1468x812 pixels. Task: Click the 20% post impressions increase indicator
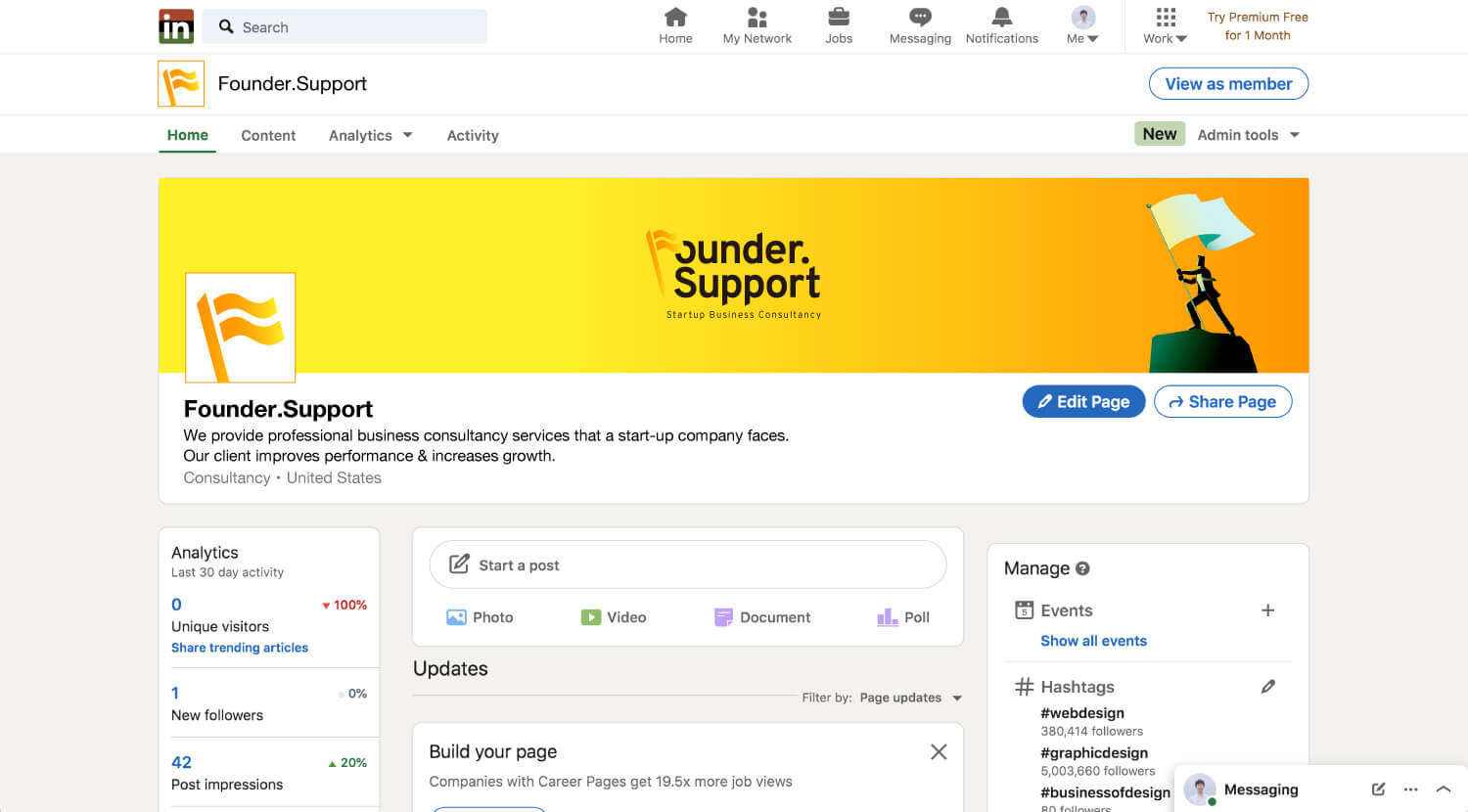coord(347,763)
